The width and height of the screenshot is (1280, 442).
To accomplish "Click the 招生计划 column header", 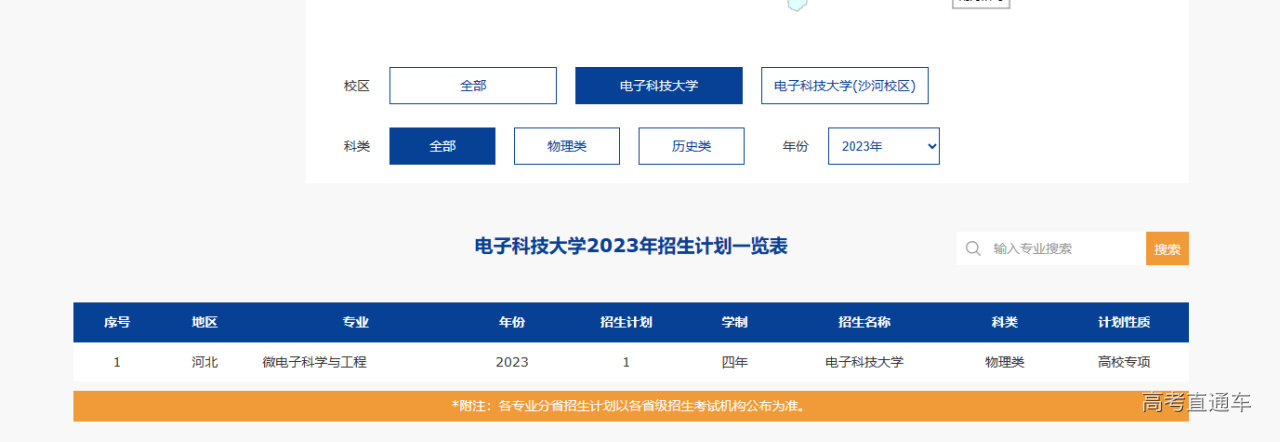I will click(626, 322).
